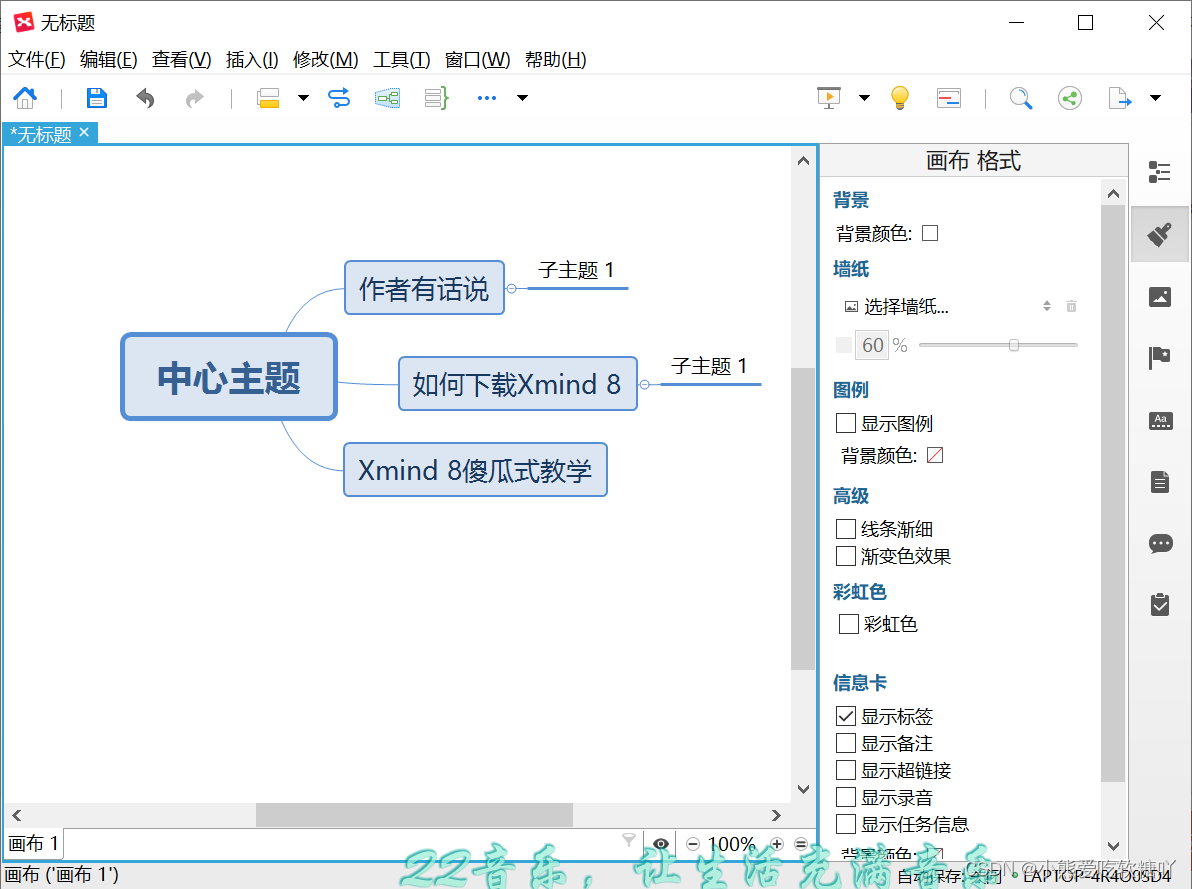Open the more tools ellipsis icon
Viewport: 1192px width, 889px height.
coord(487,97)
